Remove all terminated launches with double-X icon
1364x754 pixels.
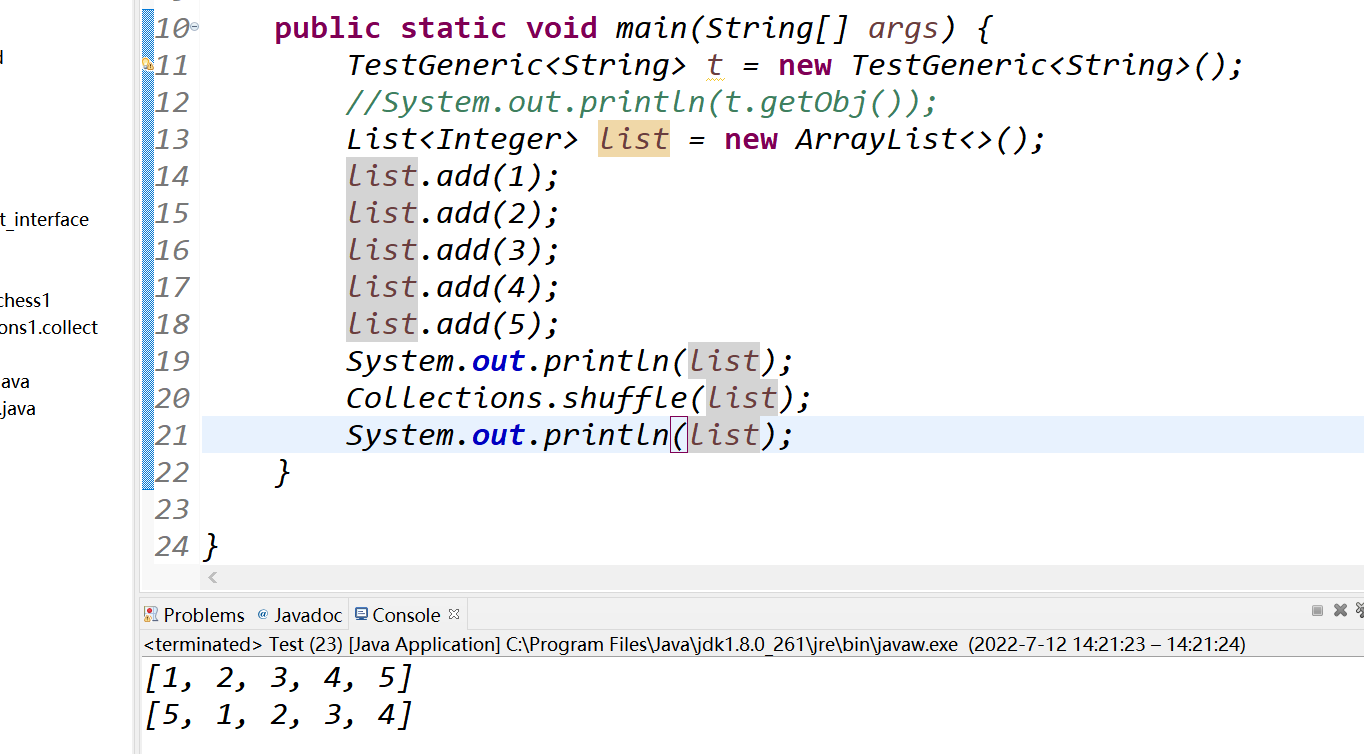pos(1360,610)
